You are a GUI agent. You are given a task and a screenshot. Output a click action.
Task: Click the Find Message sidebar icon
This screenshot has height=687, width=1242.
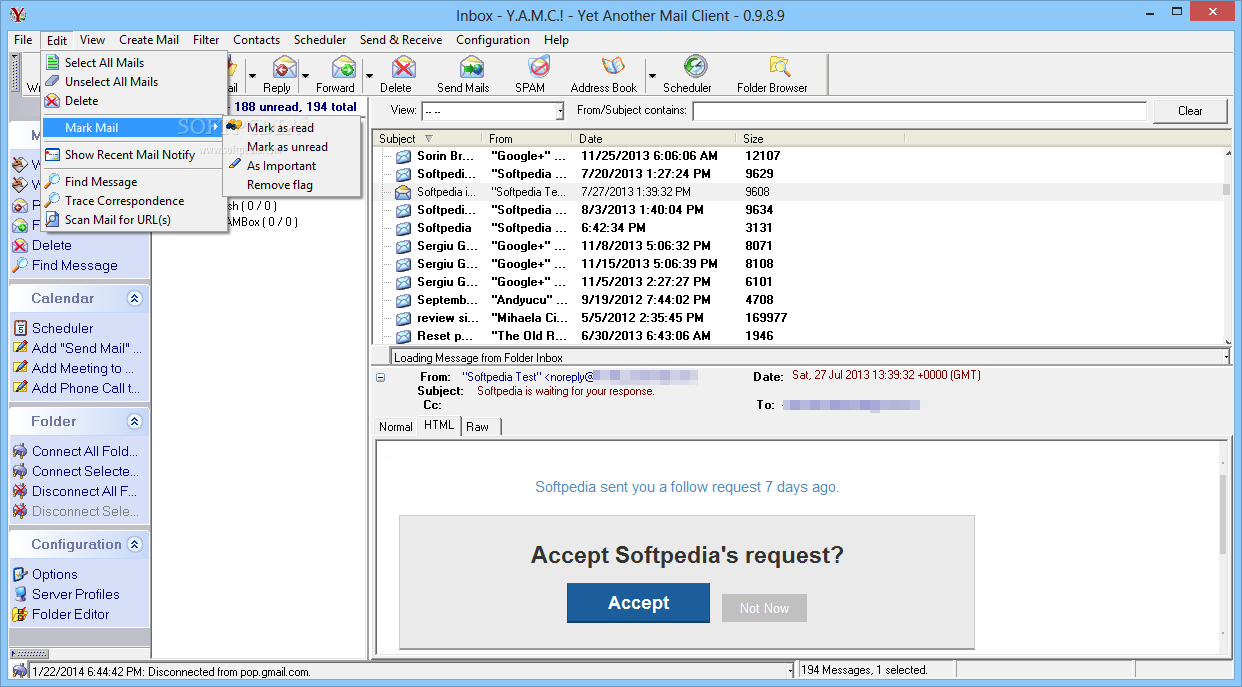coord(20,266)
